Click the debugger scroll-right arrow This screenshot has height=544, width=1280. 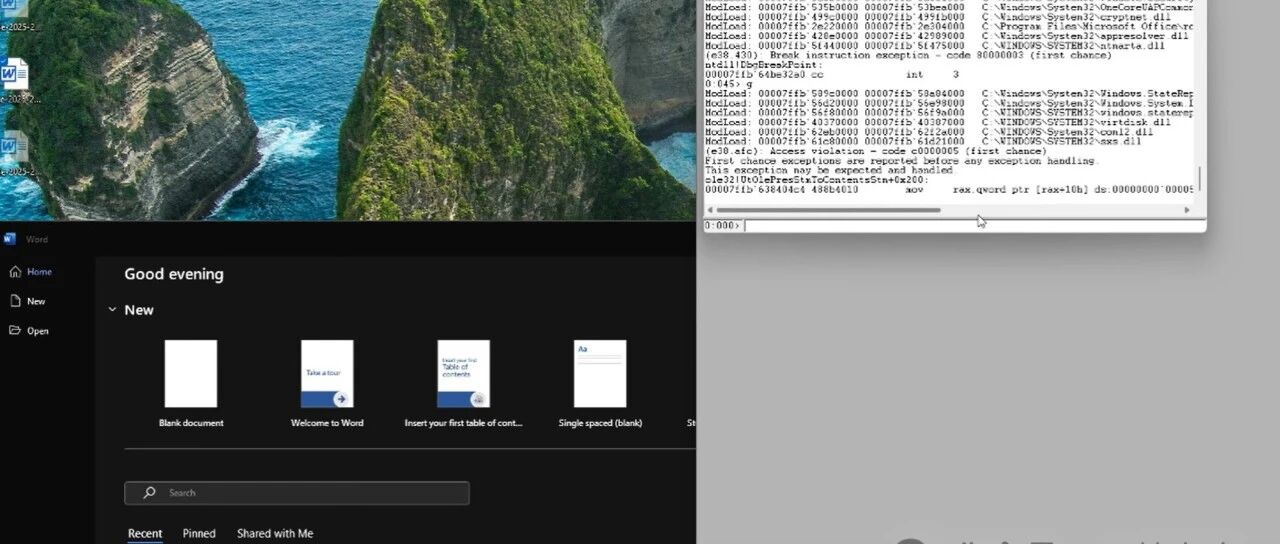1187,210
